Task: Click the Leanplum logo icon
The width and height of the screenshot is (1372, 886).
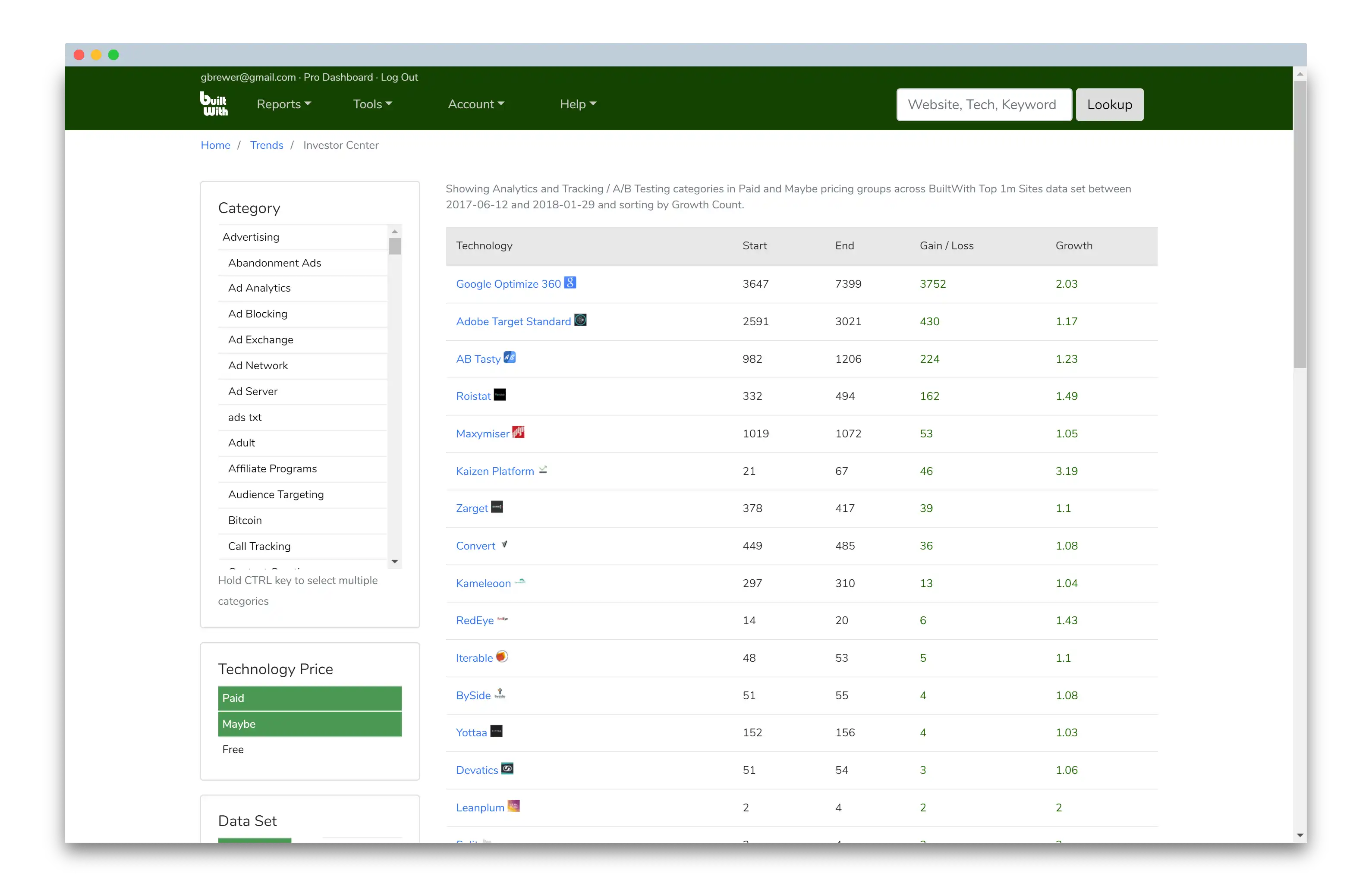Action: tap(514, 806)
